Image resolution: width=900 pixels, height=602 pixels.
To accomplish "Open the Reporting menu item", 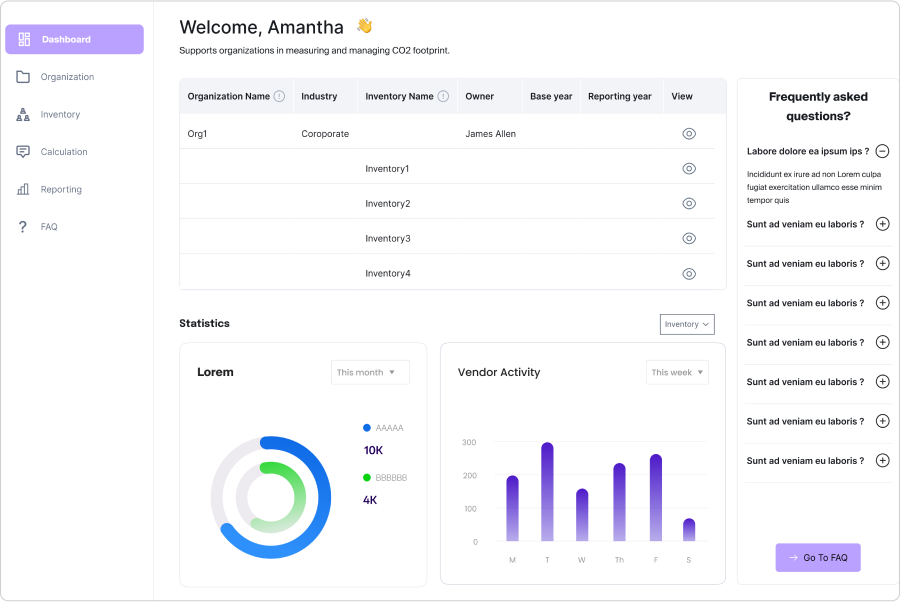I will pyautogui.click(x=61, y=189).
